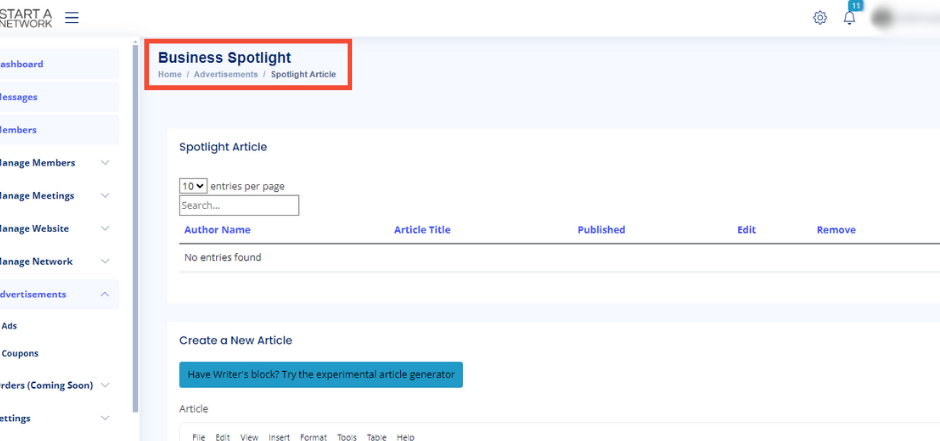Click the hamburger menu icon
940x441 pixels.
pyautogui.click(x=72, y=18)
